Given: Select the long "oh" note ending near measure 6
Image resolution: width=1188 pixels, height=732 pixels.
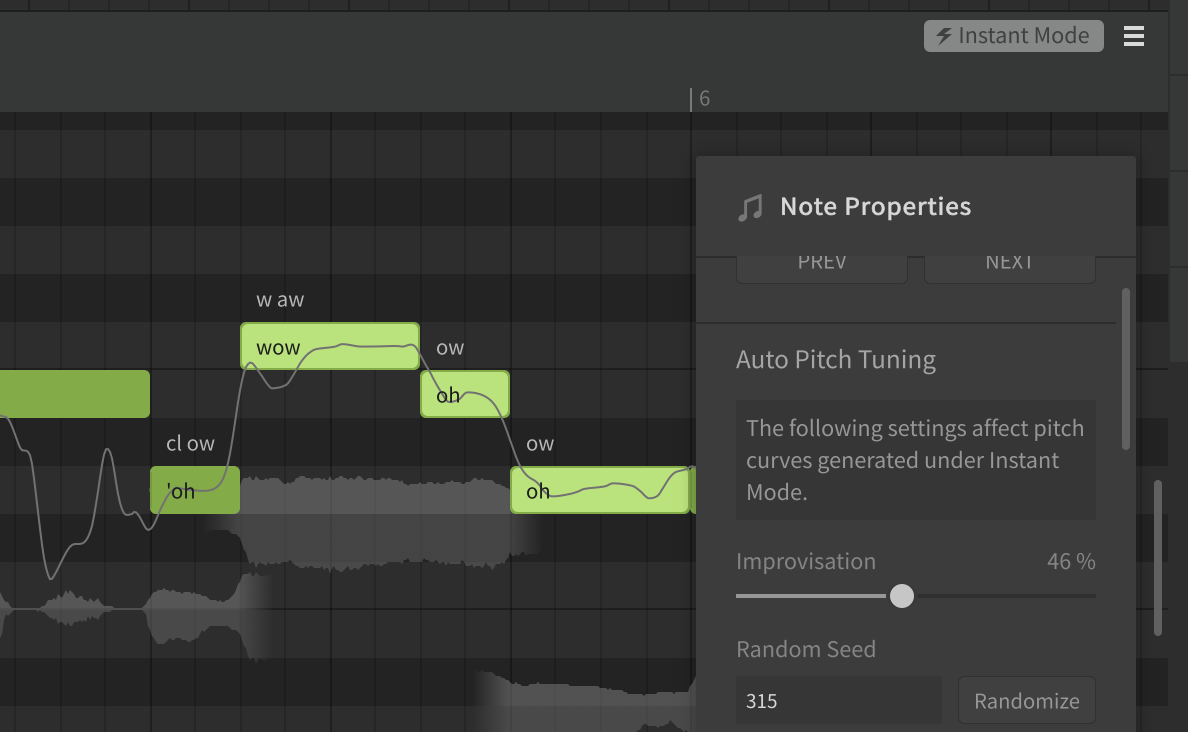Looking at the screenshot, I should pos(599,490).
